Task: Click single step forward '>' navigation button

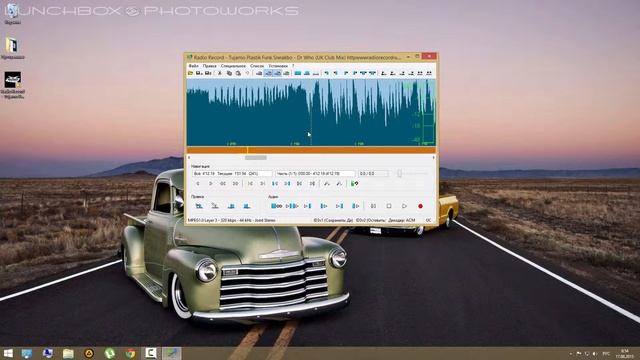Action: tap(211, 184)
